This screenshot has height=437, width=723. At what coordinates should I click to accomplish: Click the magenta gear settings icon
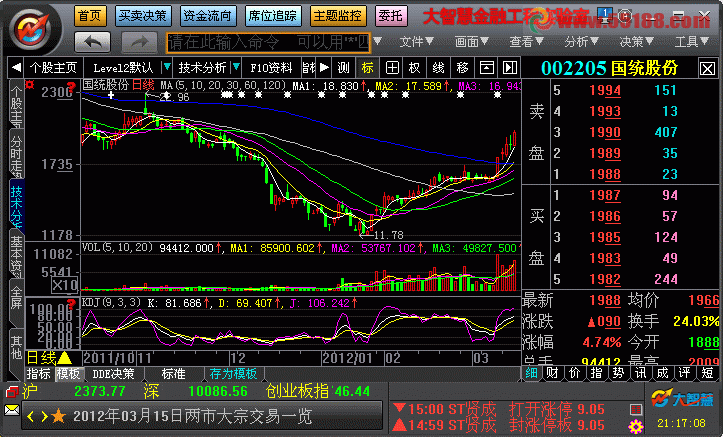pos(636,427)
